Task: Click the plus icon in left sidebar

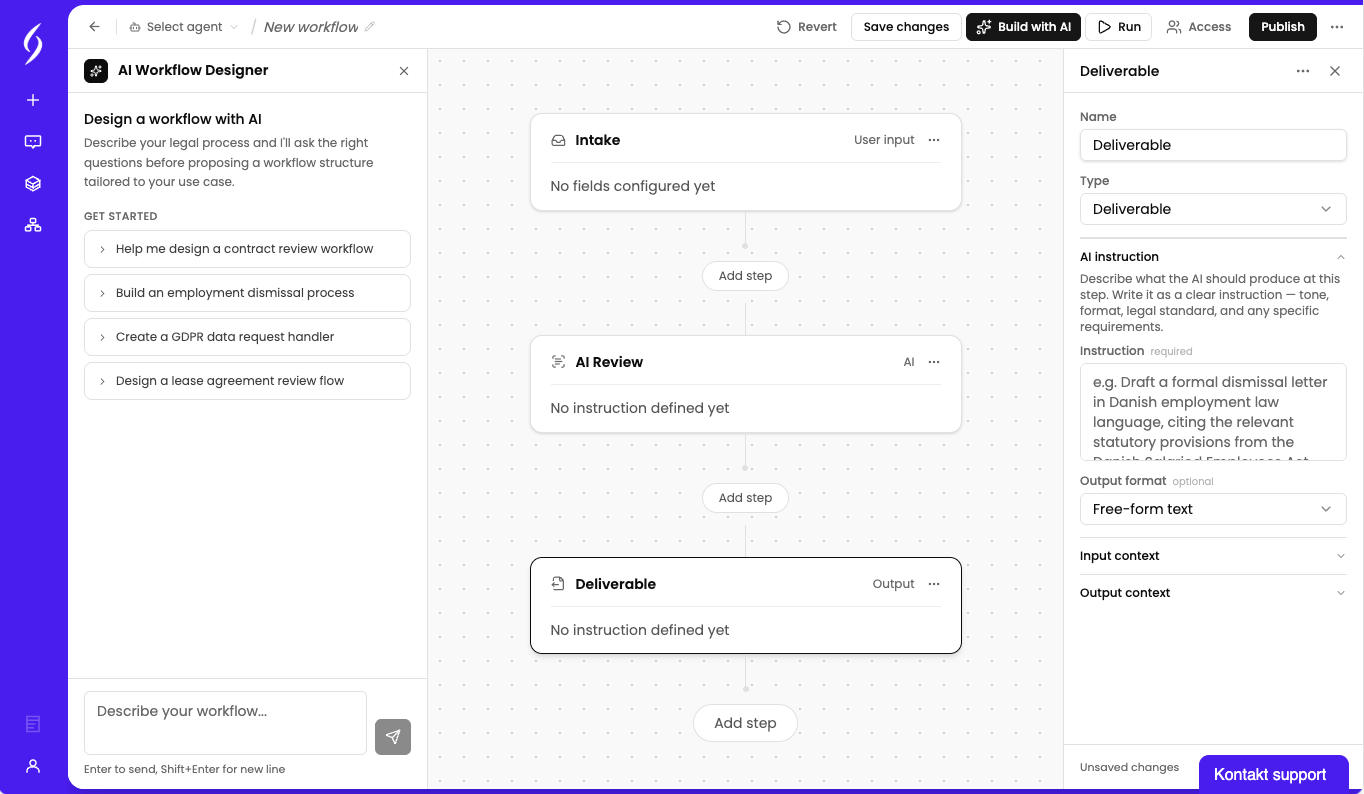Action: pyautogui.click(x=33, y=100)
